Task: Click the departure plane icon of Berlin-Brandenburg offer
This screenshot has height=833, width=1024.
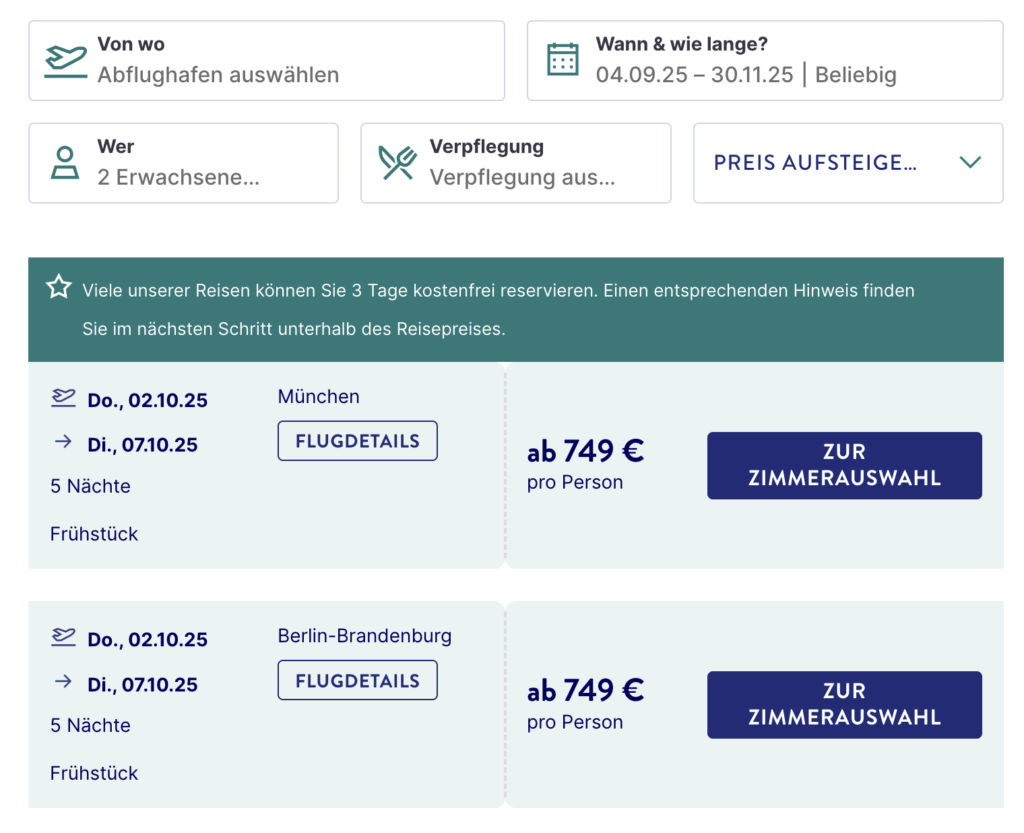Action: point(63,637)
